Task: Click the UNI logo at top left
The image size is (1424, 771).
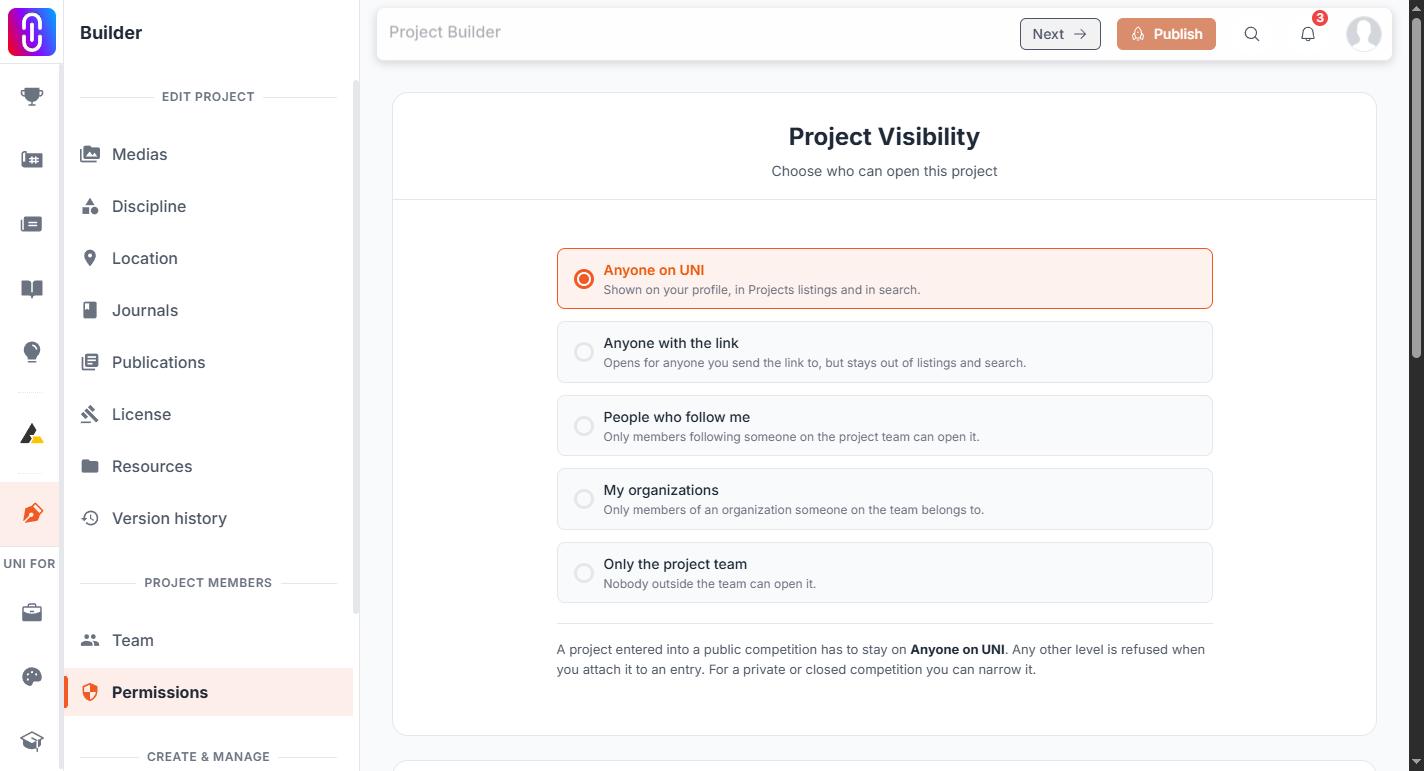Action: pos(32,32)
